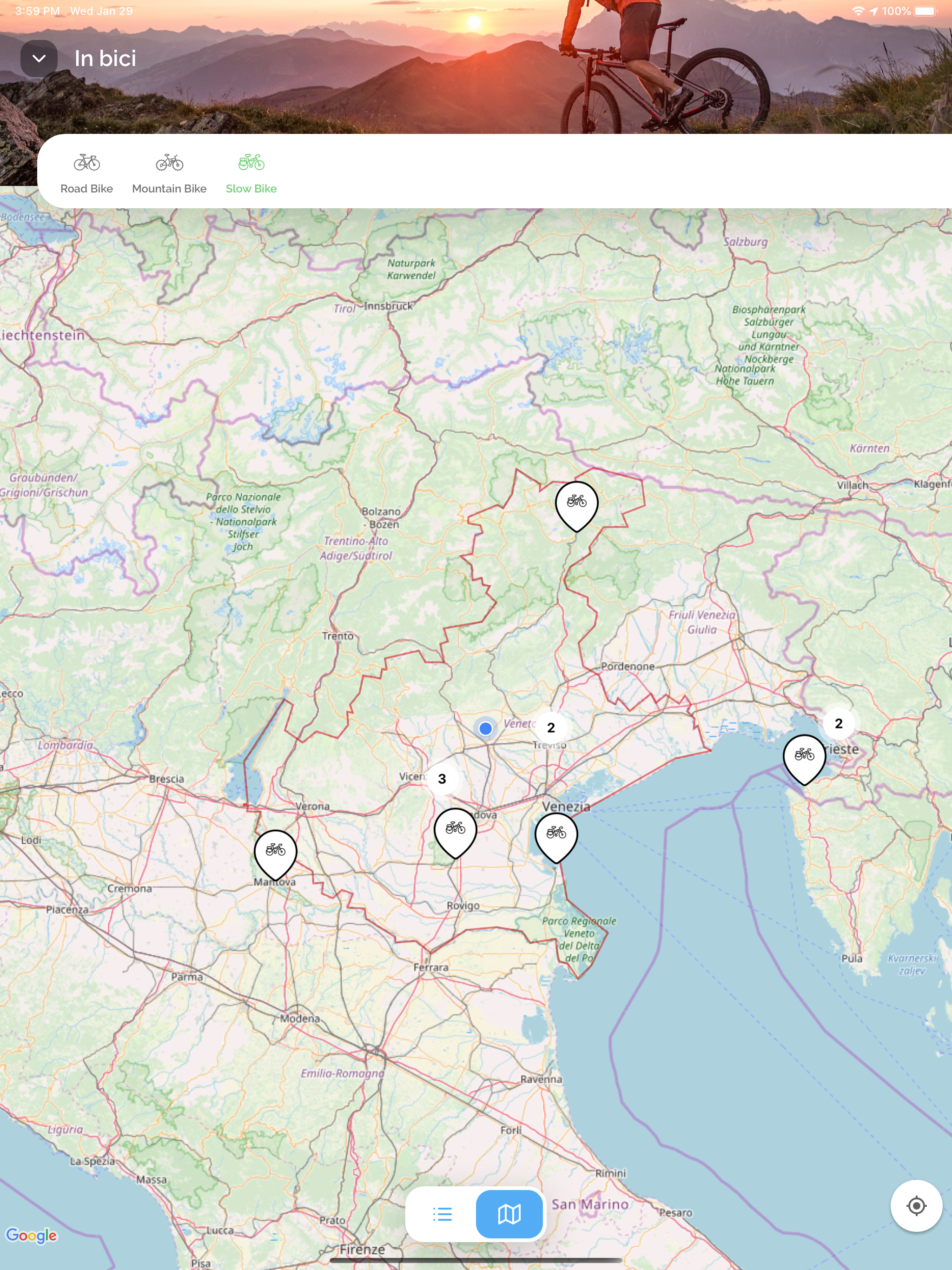Tap the Road Bike bicycle icon
The image size is (952, 1270).
[x=87, y=163]
